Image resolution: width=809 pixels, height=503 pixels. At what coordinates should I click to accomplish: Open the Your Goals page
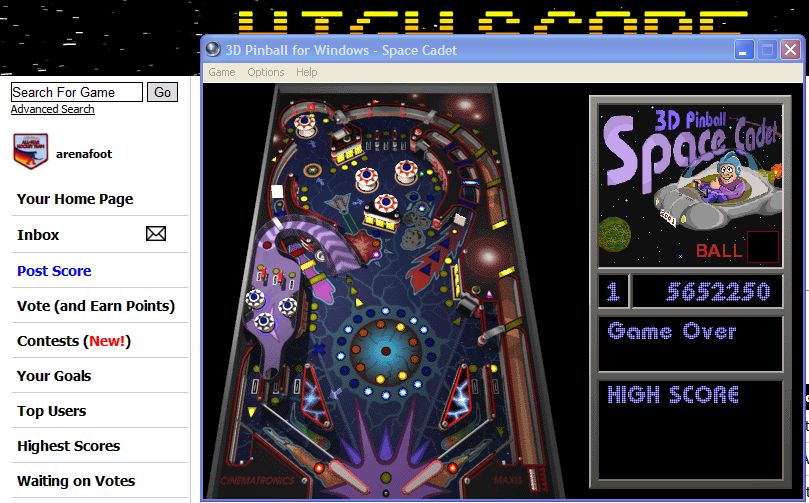(x=54, y=376)
